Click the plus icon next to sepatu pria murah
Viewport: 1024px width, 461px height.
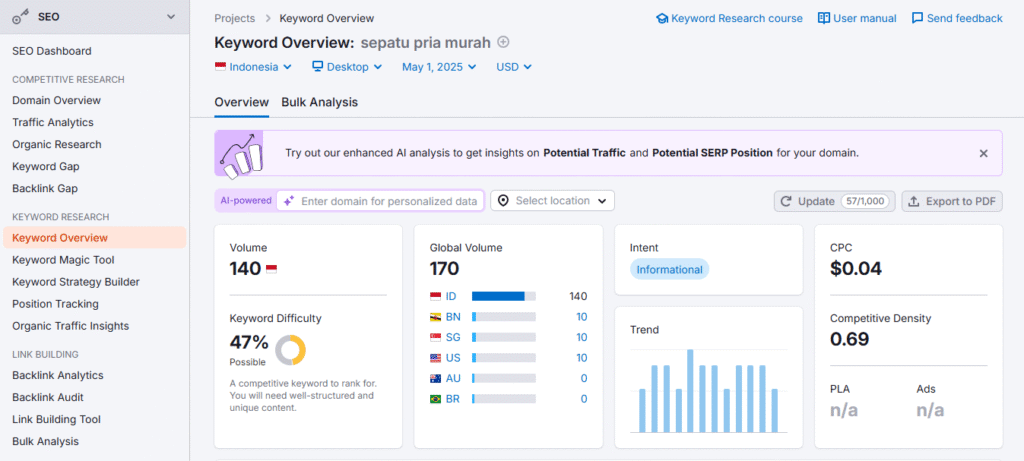click(x=503, y=42)
